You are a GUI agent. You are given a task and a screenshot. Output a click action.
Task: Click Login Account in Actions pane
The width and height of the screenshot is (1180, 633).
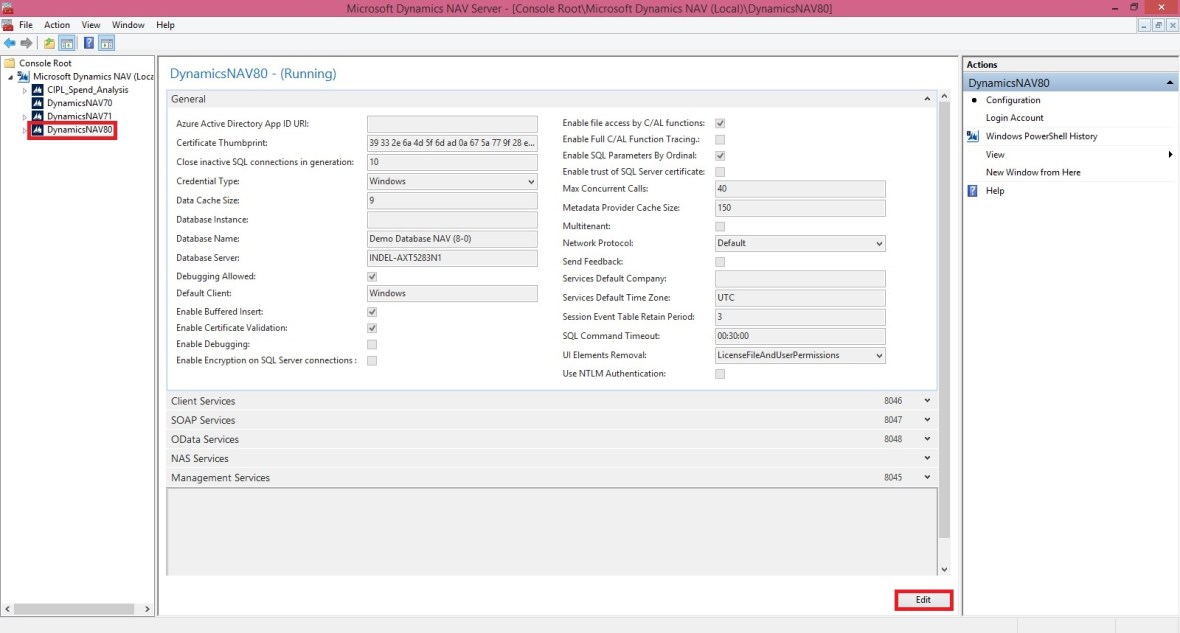tap(1014, 118)
